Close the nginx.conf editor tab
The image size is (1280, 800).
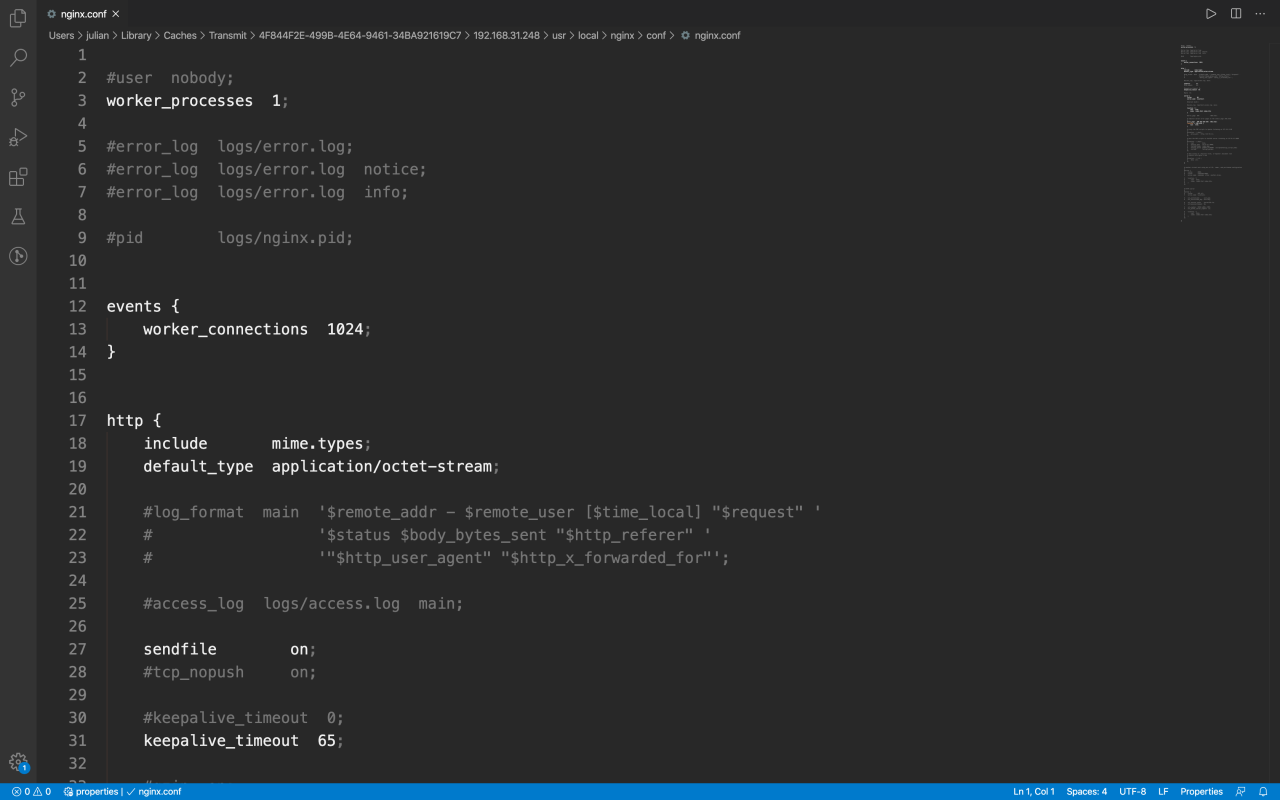coord(116,14)
